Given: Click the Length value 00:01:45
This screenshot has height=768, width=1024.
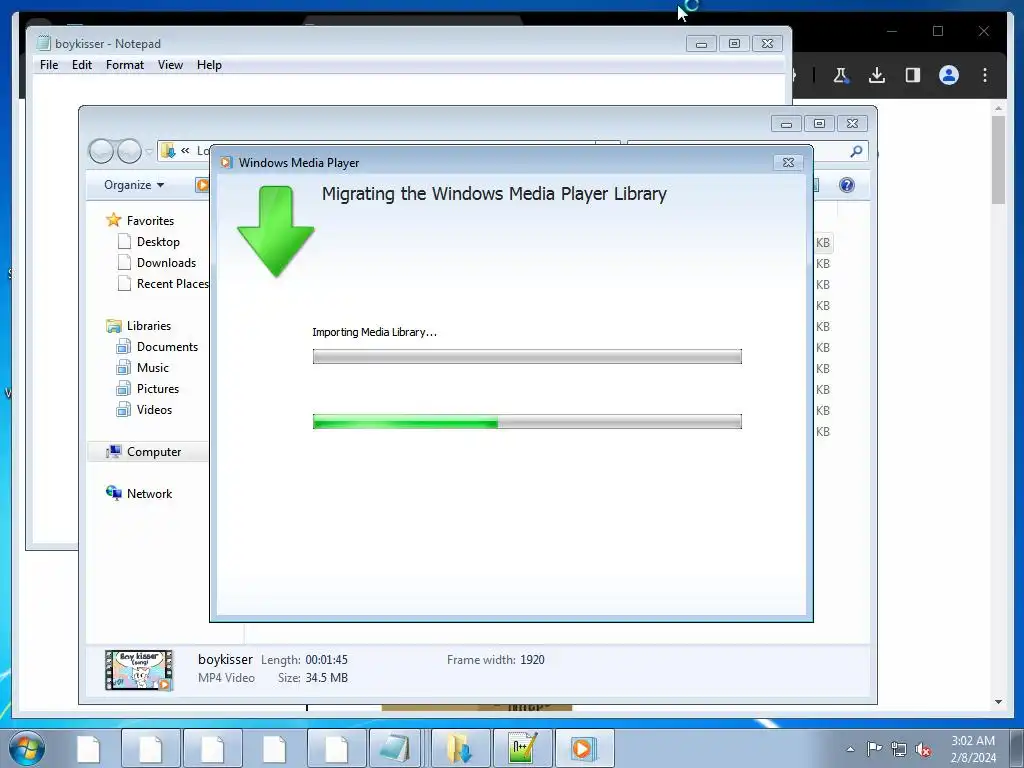Looking at the screenshot, I should (327, 660).
